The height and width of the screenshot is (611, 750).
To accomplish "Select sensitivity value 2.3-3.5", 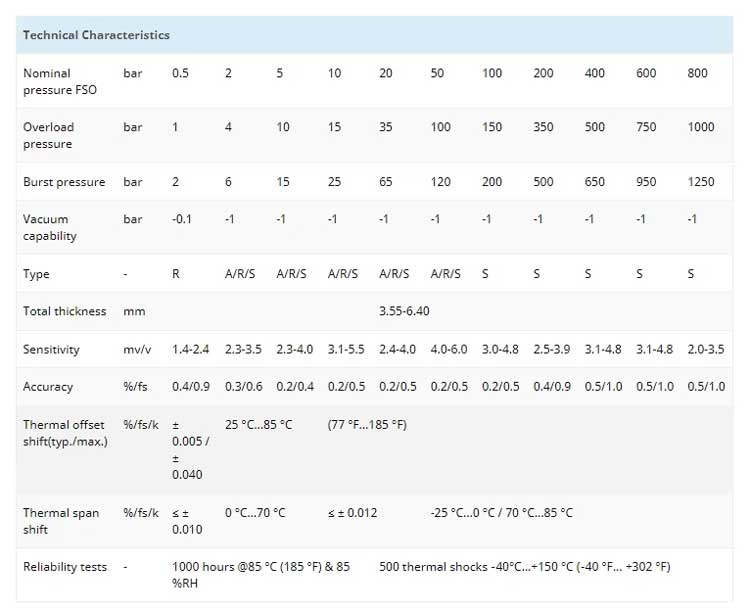I will pos(243,349).
